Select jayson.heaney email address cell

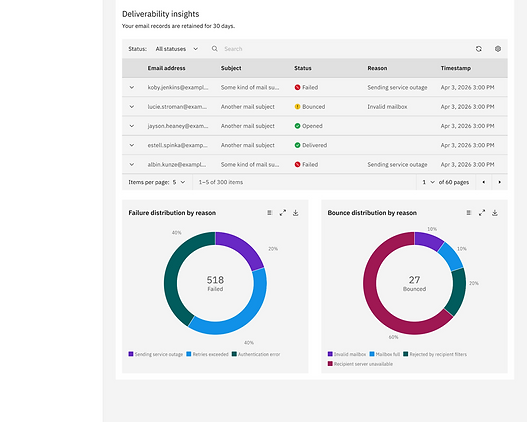(x=178, y=126)
